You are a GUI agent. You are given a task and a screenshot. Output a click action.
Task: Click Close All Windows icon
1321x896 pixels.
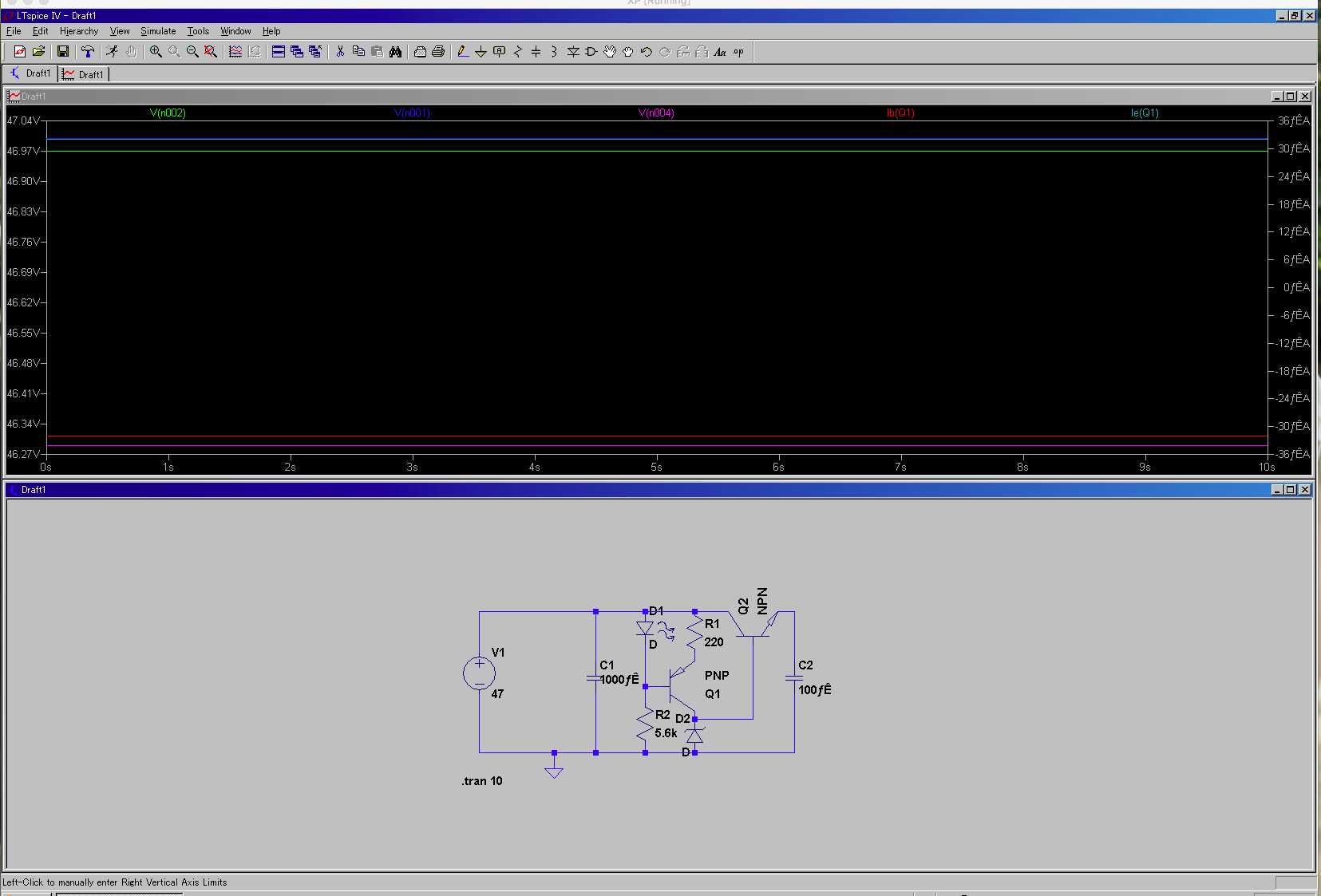(315, 52)
